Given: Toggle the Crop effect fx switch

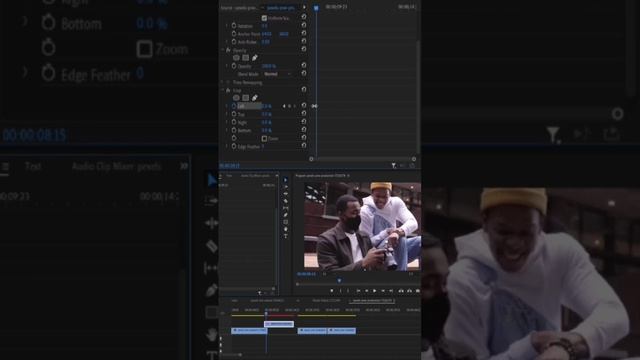Looking at the screenshot, I should 228,90.
